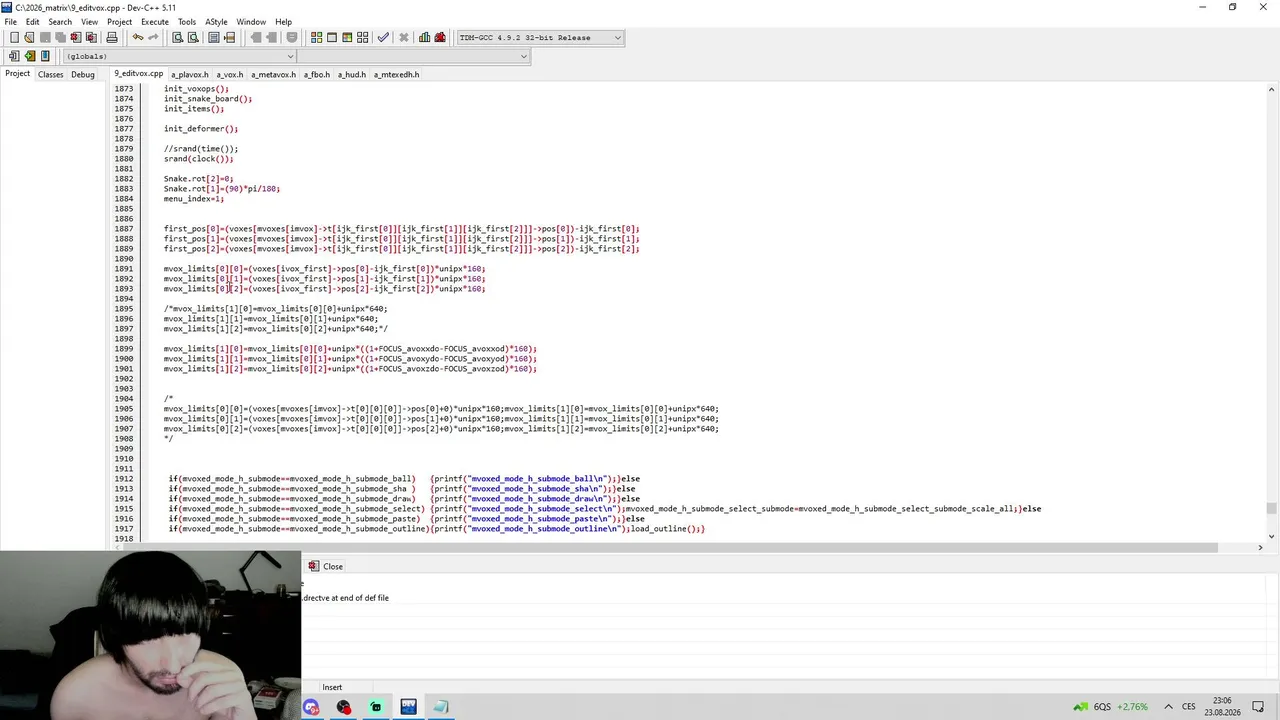Open the Execute menu
The image size is (1280, 720).
pyautogui.click(x=155, y=22)
